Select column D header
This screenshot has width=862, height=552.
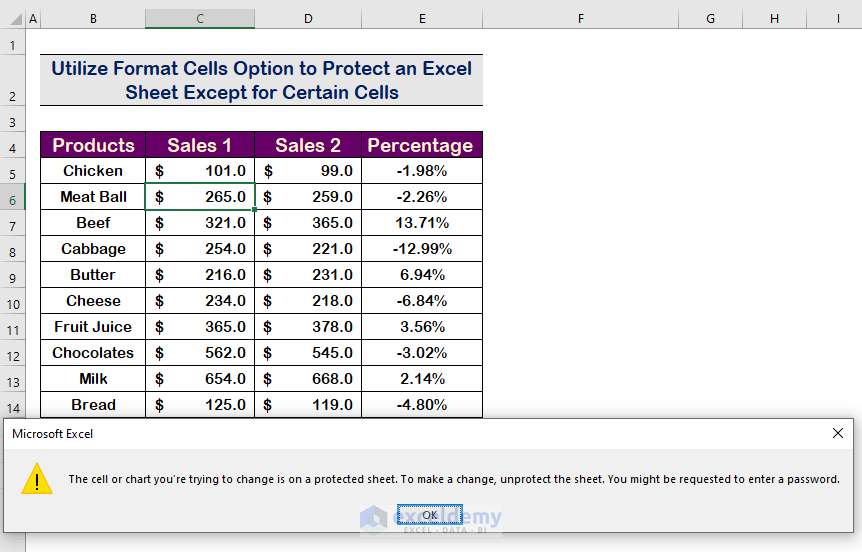click(308, 18)
